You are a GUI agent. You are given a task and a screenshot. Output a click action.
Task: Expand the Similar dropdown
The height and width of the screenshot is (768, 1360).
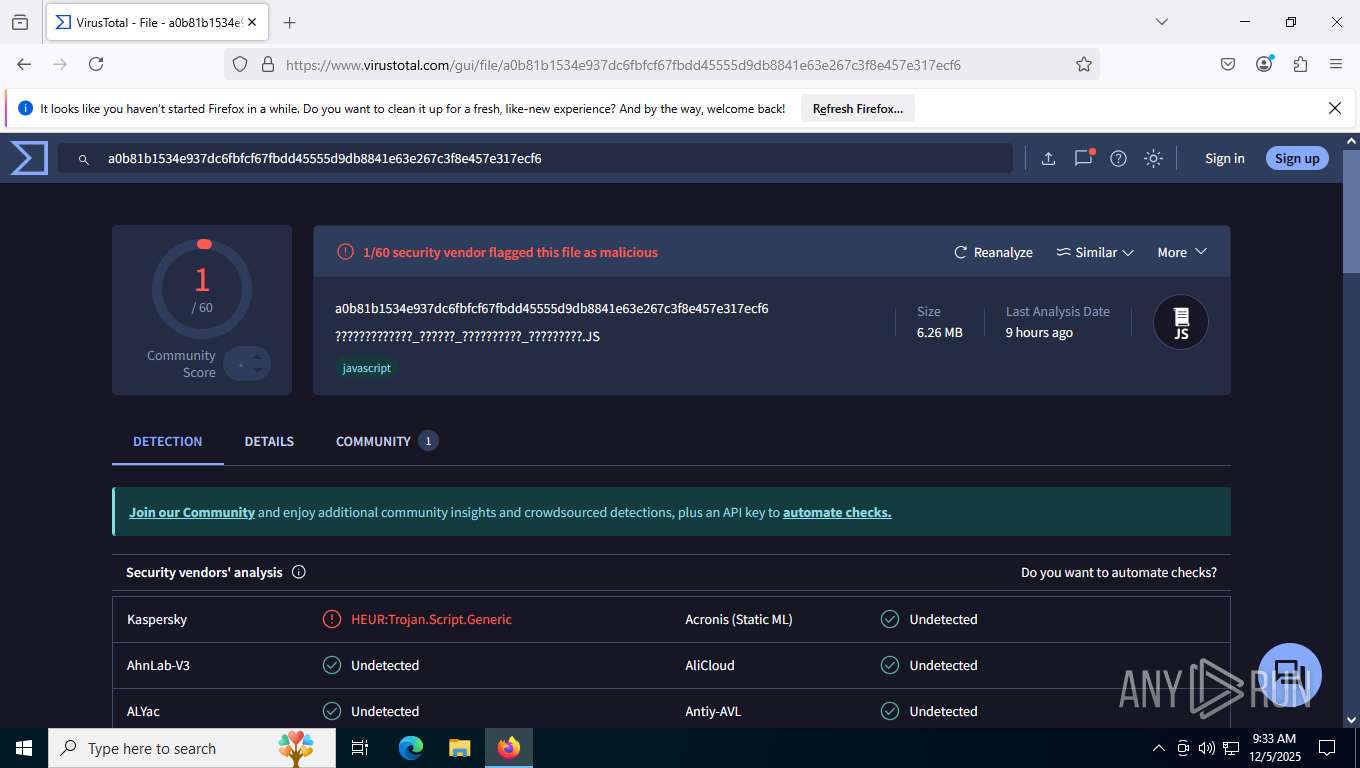tap(1095, 252)
